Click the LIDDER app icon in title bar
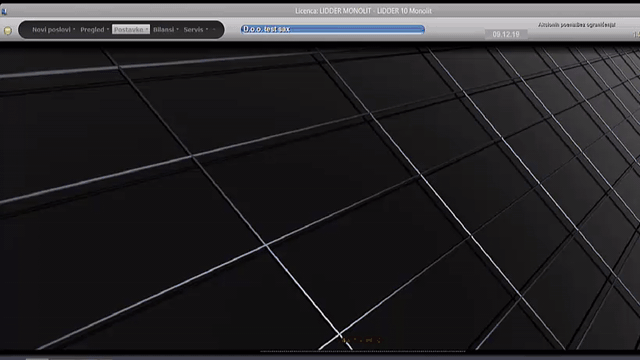 (x=4, y=11)
